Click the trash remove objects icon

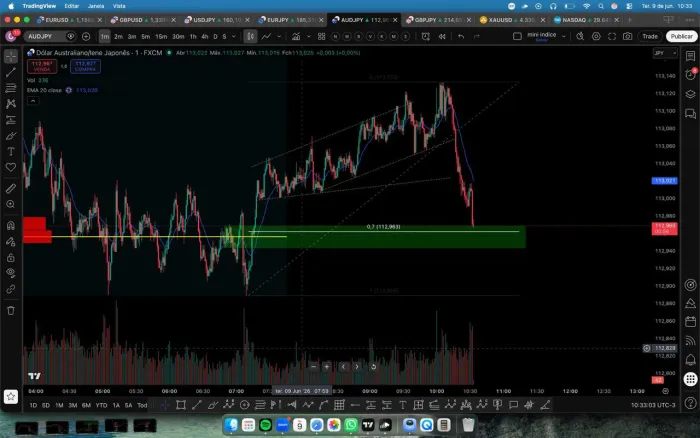pos(11,310)
